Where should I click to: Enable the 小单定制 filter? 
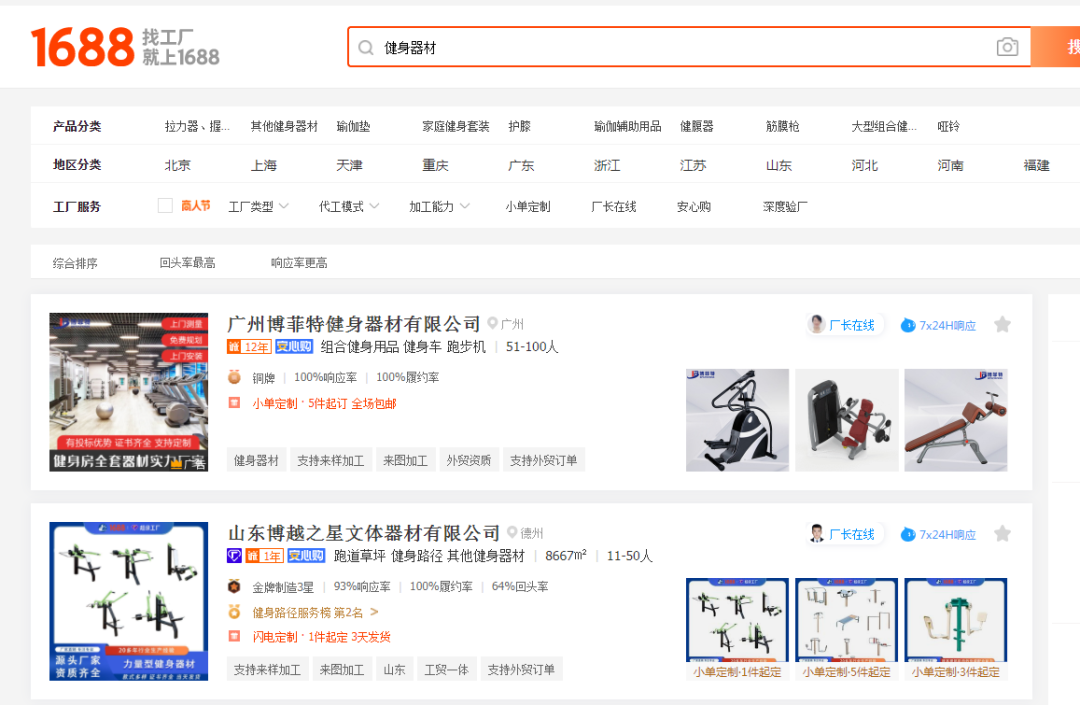pos(528,204)
